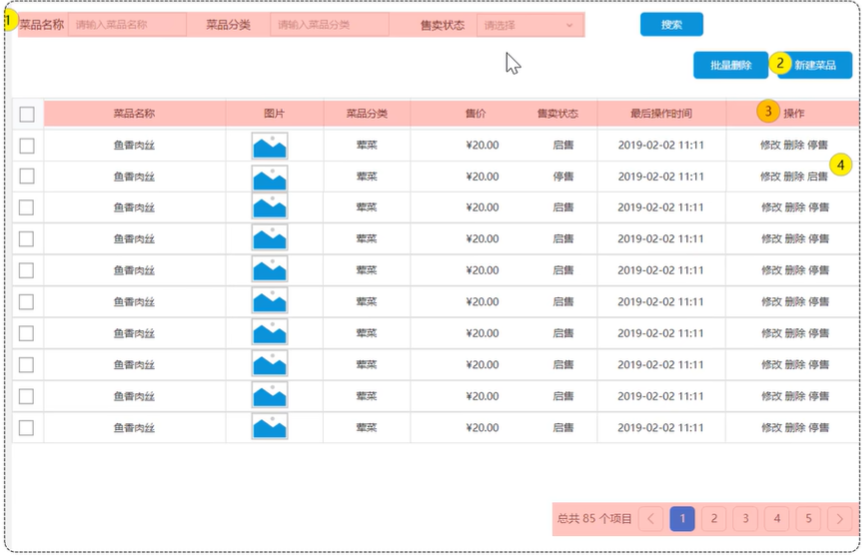
Task: Select the checkbox of the 停售 status row
Action: [27, 177]
